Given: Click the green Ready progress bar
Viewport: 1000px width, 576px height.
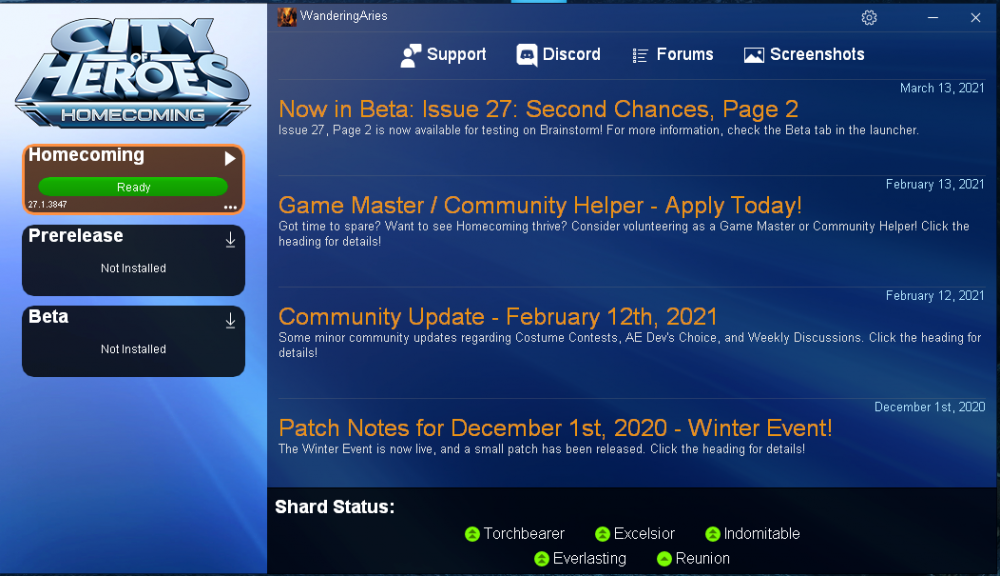Looking at the screenshot, I should 131,187.
